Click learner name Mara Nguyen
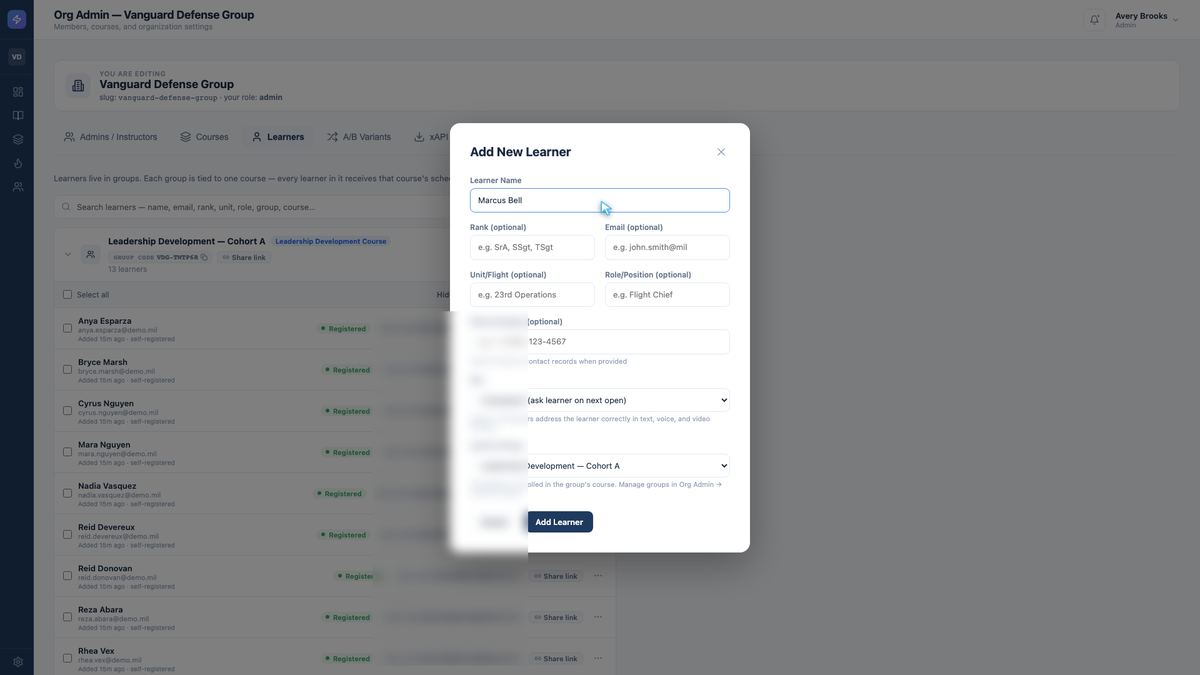The image size is (1200, 675). pos(104,444)
